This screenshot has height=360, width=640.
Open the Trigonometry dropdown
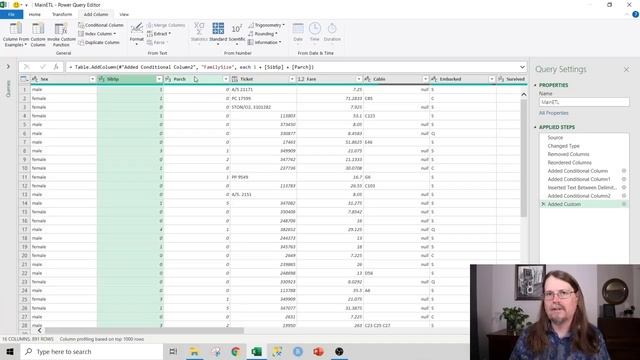pyautogui.click(x=267, y=25)
